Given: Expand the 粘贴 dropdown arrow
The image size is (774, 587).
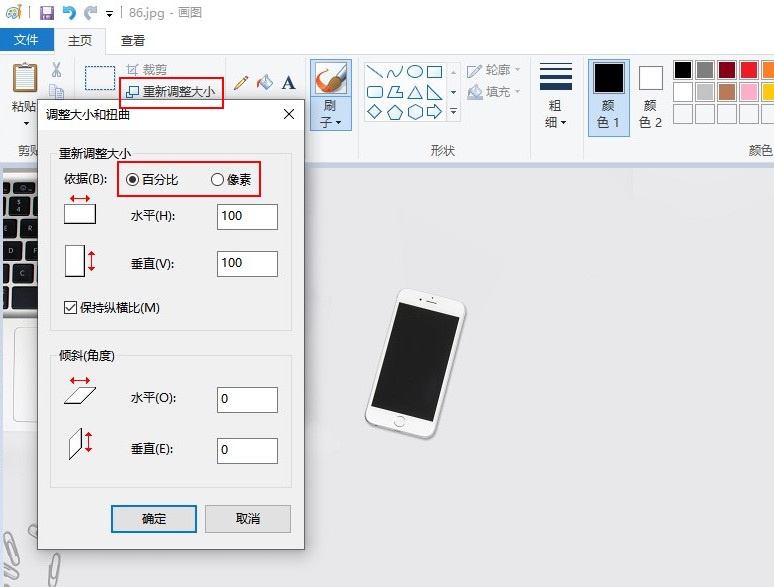Looking at the screenshot, I should 26,122.
